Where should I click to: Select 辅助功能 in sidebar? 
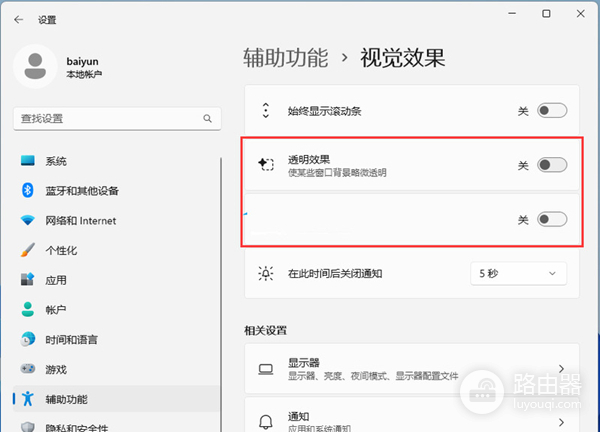click(116, 399)
